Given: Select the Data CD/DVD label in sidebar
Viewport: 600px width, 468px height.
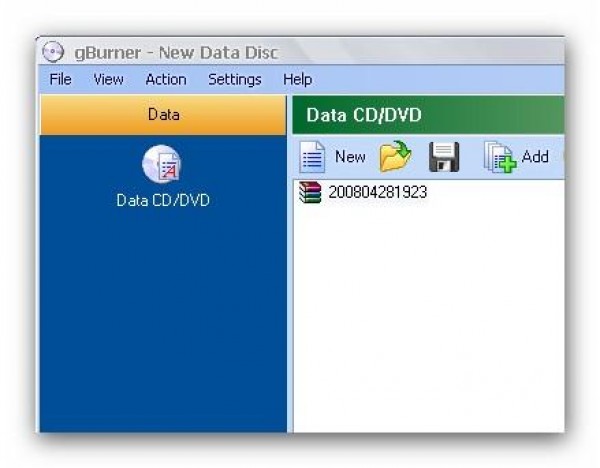Looking at the screenshot, I should point(163,201).
